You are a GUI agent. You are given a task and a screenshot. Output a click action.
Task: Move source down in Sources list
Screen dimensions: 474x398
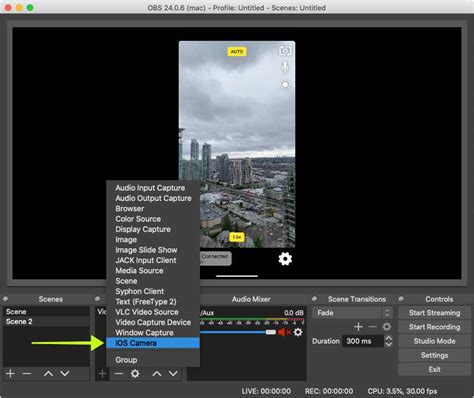point(173,374)
